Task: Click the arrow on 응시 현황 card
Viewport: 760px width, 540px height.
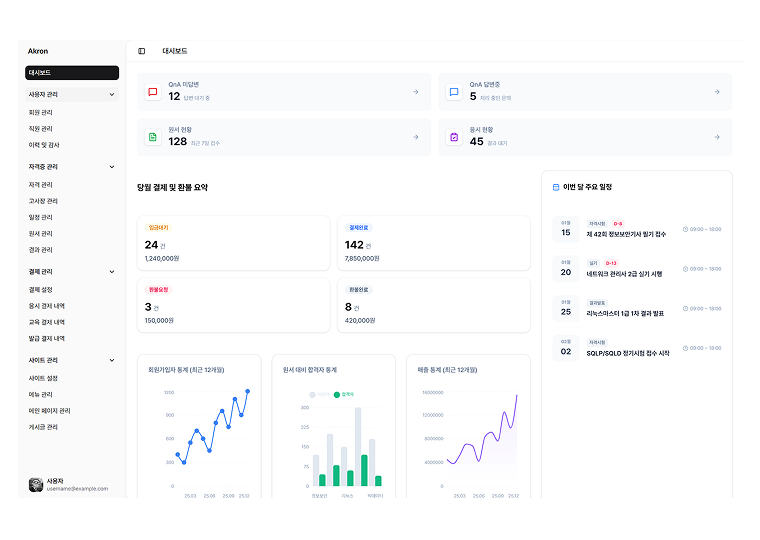Action: (x=716, y=137)
